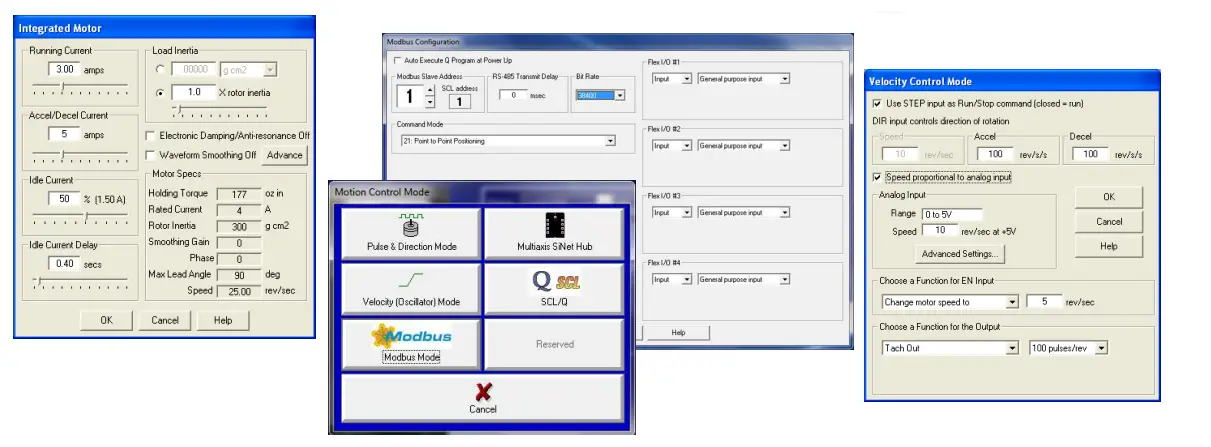Click the Advance button for waveform smoothing
The image size is (1211, 447).
[x=285, y=155]
